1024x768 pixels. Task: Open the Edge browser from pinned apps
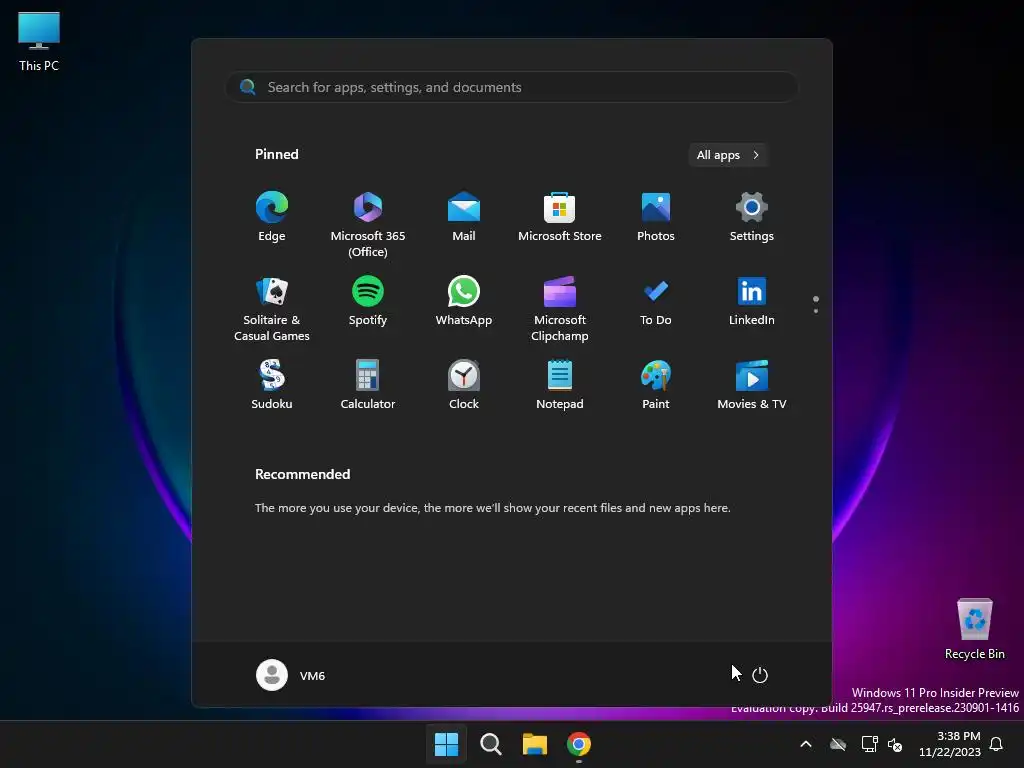[x=272, y=217]
